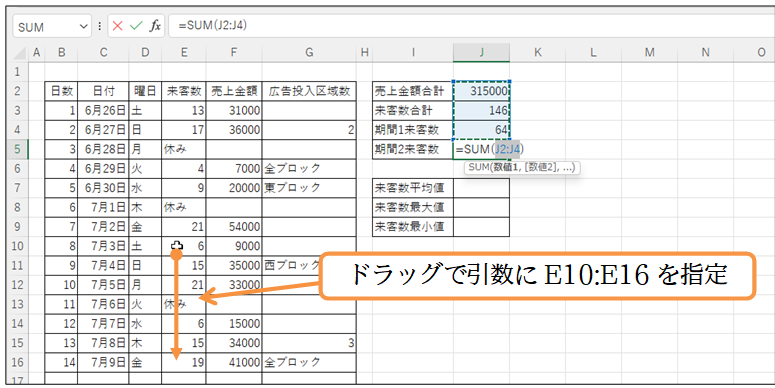
Task: Click the empty cell beside 来客数最大値
Action: point(481,207)
